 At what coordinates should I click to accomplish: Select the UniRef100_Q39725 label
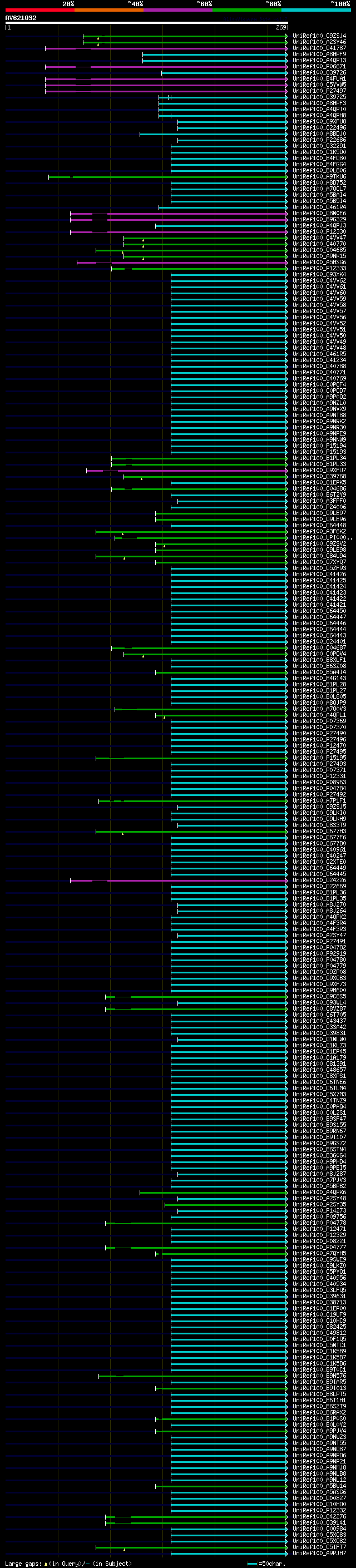(x=319, y=97)
